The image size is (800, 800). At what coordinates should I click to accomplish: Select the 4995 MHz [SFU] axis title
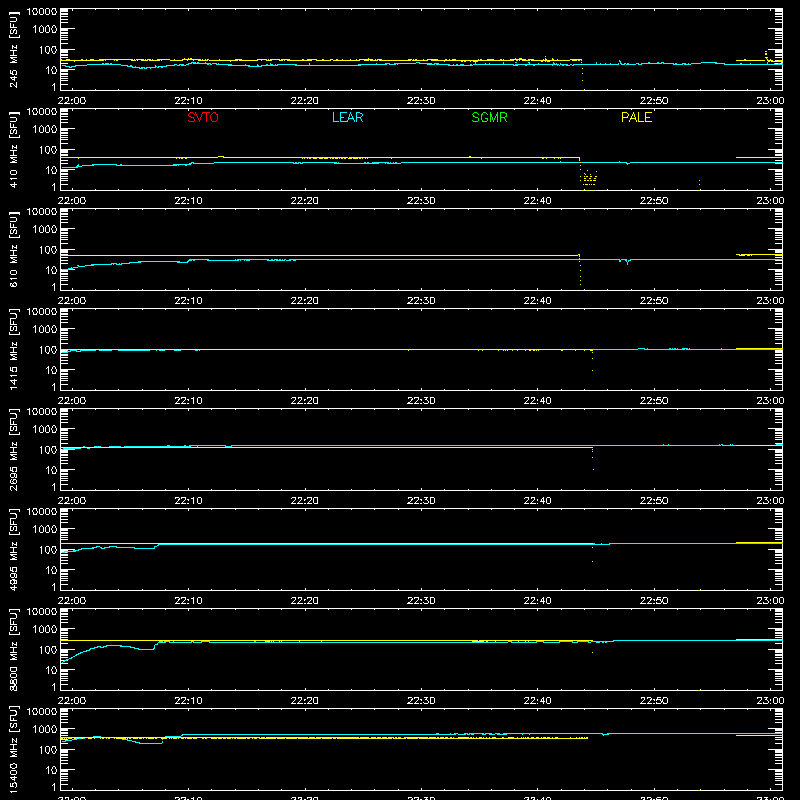14,550
